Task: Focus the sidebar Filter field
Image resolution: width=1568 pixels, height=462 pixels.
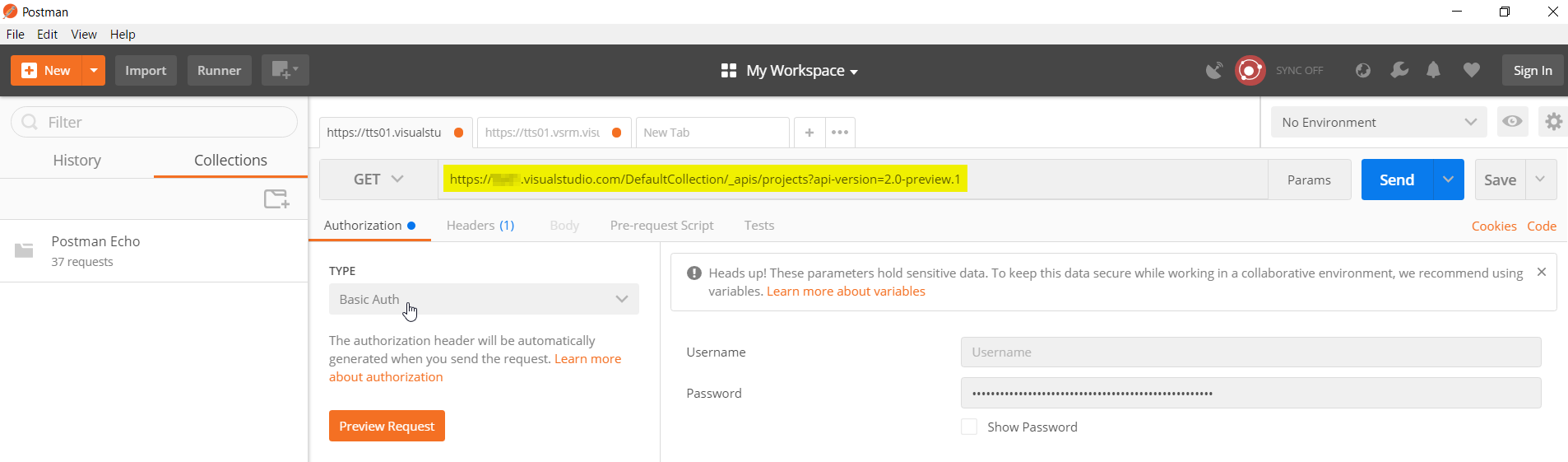Action: [x=154, y=122]
